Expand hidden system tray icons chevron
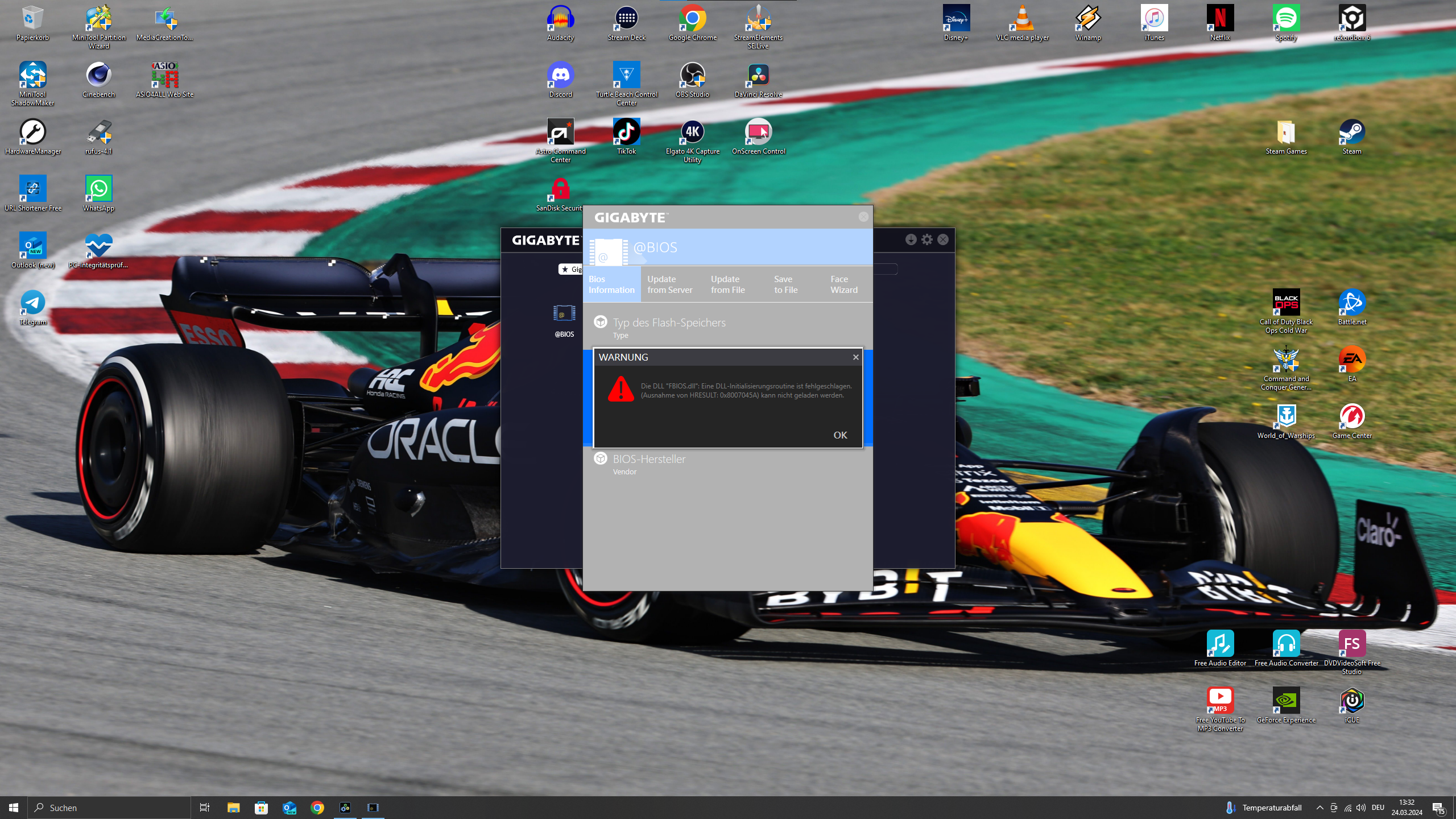 pyautogui.click(x=1319, y=808)
